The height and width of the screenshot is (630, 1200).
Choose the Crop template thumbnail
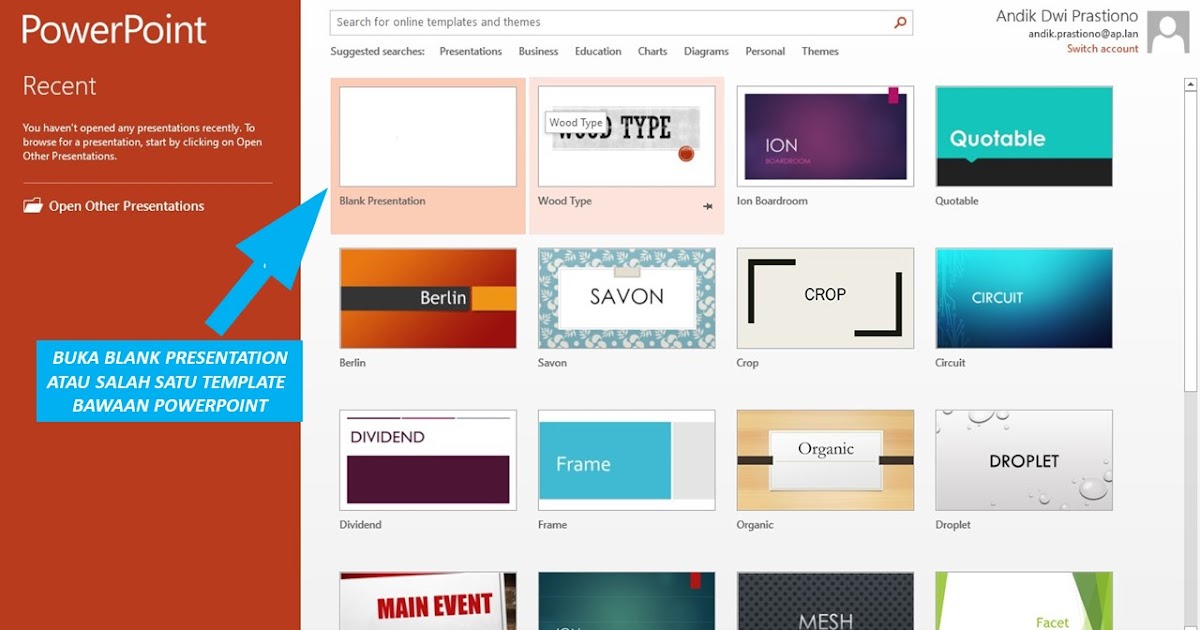point(825,298)
